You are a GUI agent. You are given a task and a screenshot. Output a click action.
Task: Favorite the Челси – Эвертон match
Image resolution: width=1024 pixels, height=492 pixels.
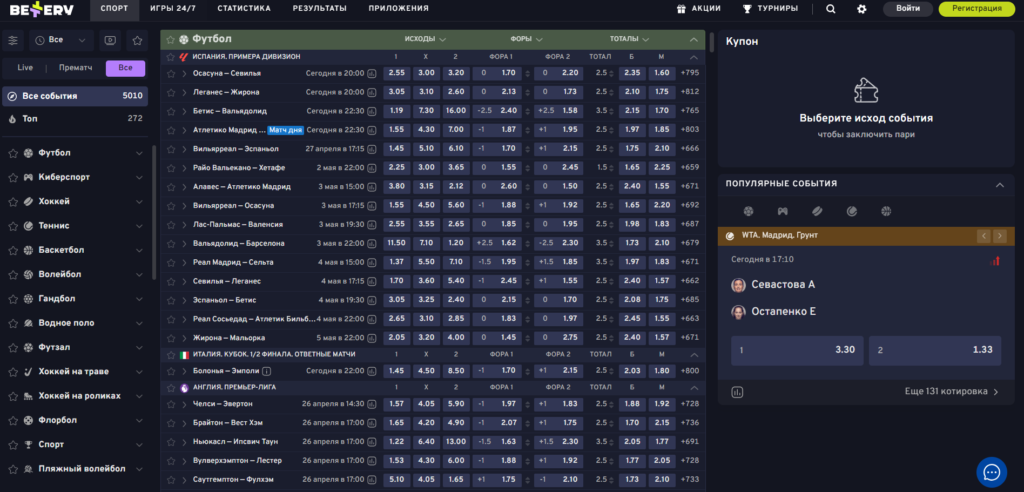coord(171,404)
